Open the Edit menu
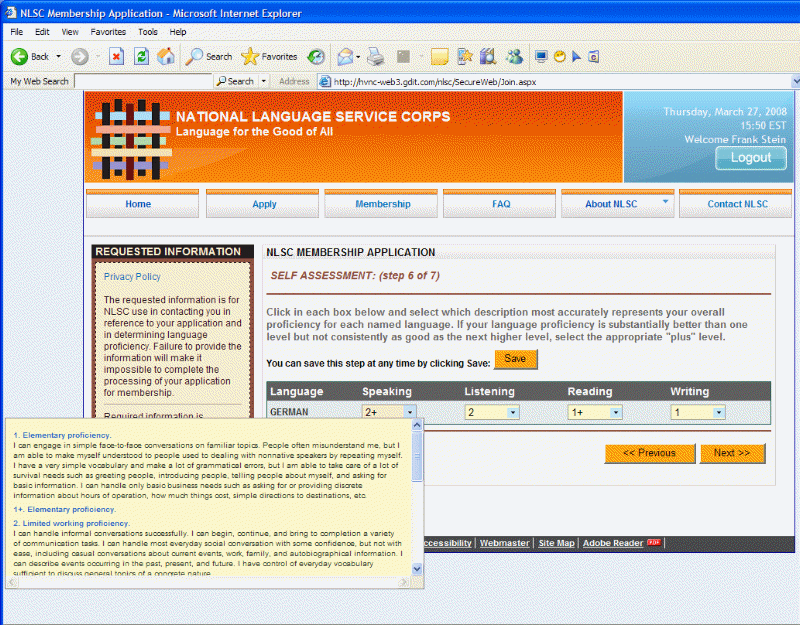Viewport: 800px width, 625px height. click(42, 32)
